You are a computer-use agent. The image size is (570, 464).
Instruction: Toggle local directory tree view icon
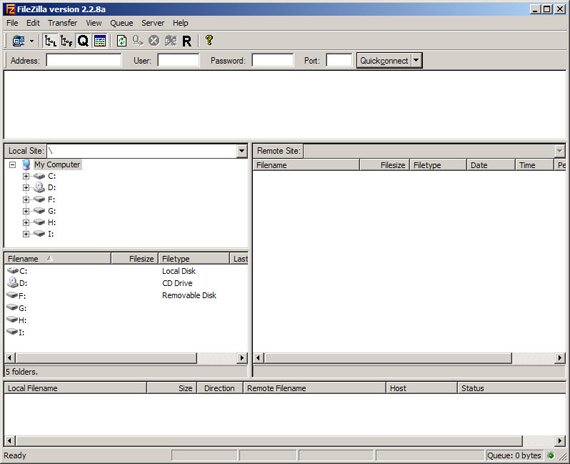50,41
